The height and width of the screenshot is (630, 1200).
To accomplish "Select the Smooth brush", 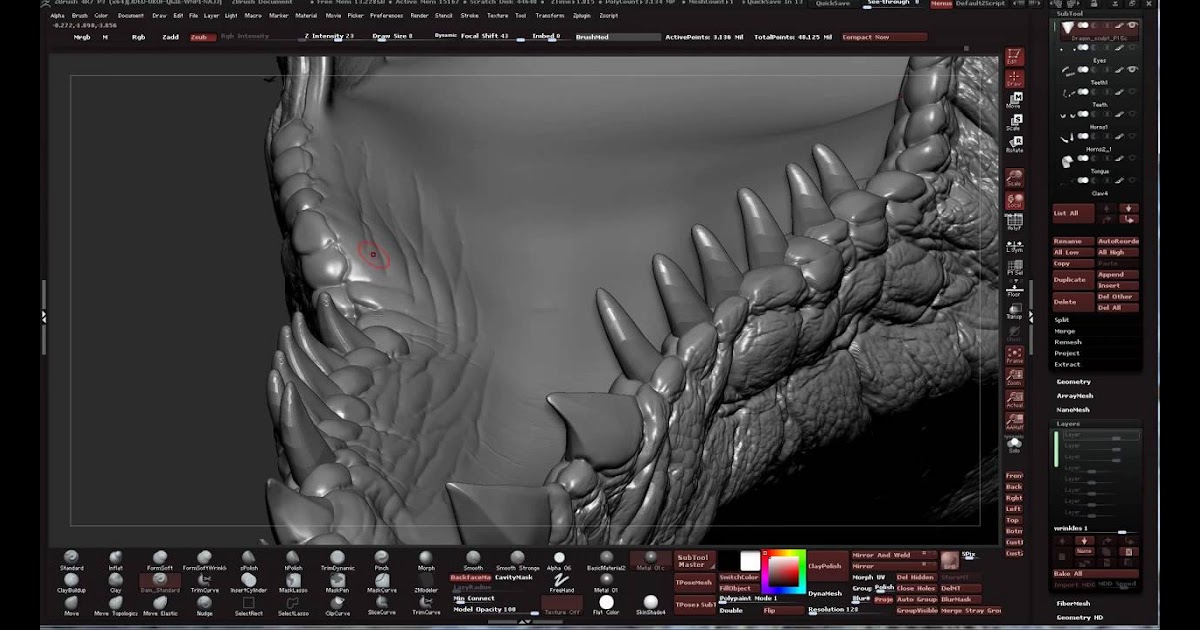I will point(473,560).
